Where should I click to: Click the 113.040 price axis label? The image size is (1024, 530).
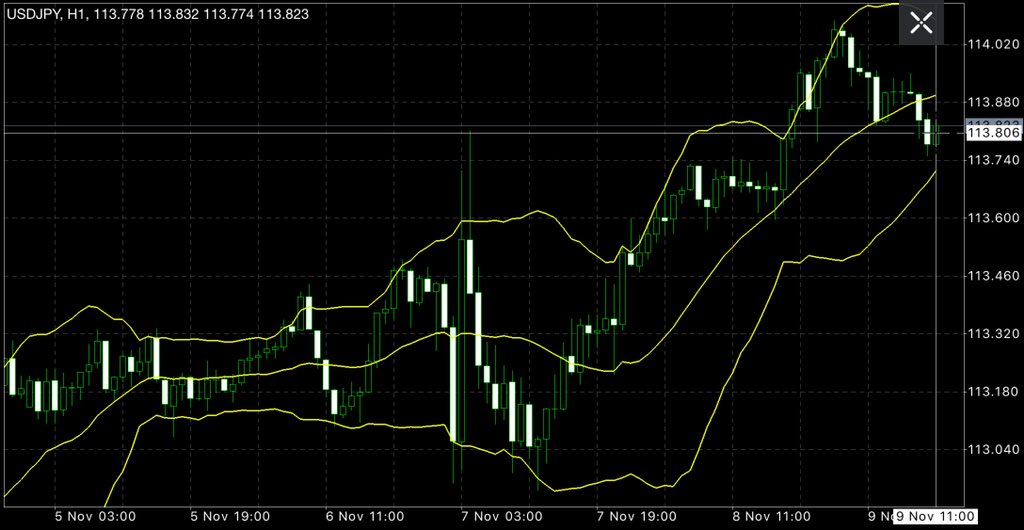tap(992, 450)
